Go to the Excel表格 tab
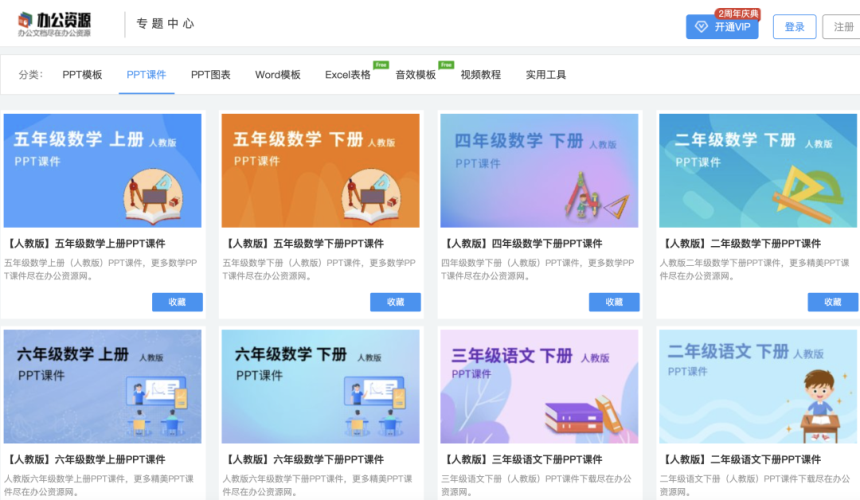 pyautogui.click(x=347, y=75)
